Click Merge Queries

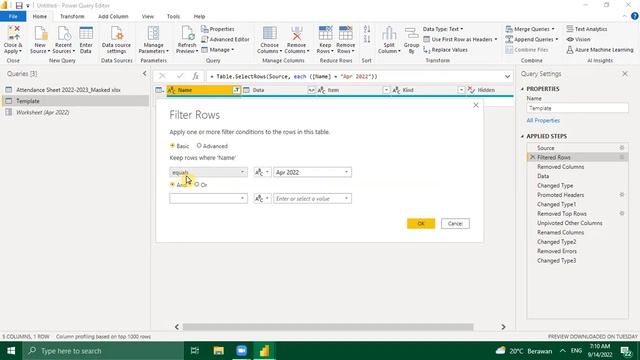(530, 29)
